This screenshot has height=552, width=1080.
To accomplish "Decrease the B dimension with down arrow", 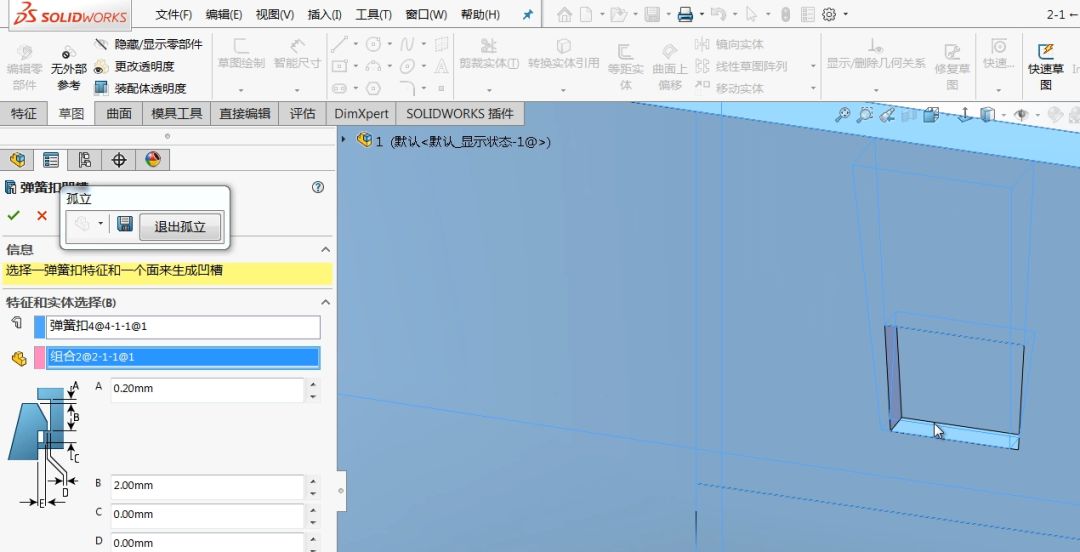I will (313, 492).
